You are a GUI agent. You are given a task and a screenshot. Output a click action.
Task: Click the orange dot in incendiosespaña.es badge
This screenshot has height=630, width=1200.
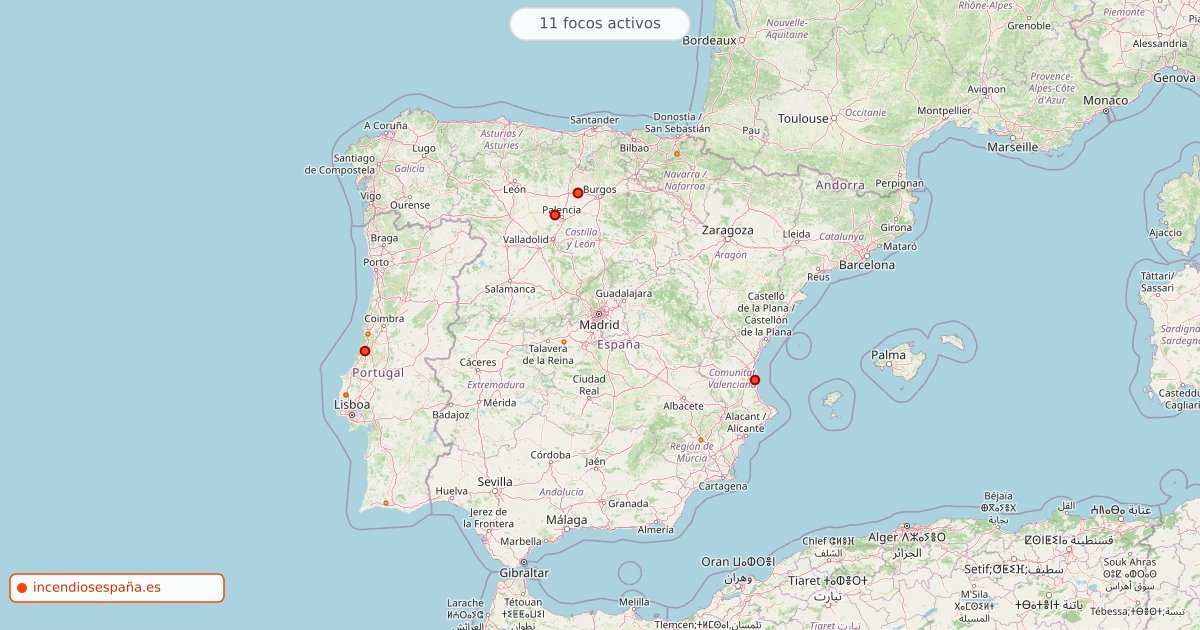coord(21,588)
